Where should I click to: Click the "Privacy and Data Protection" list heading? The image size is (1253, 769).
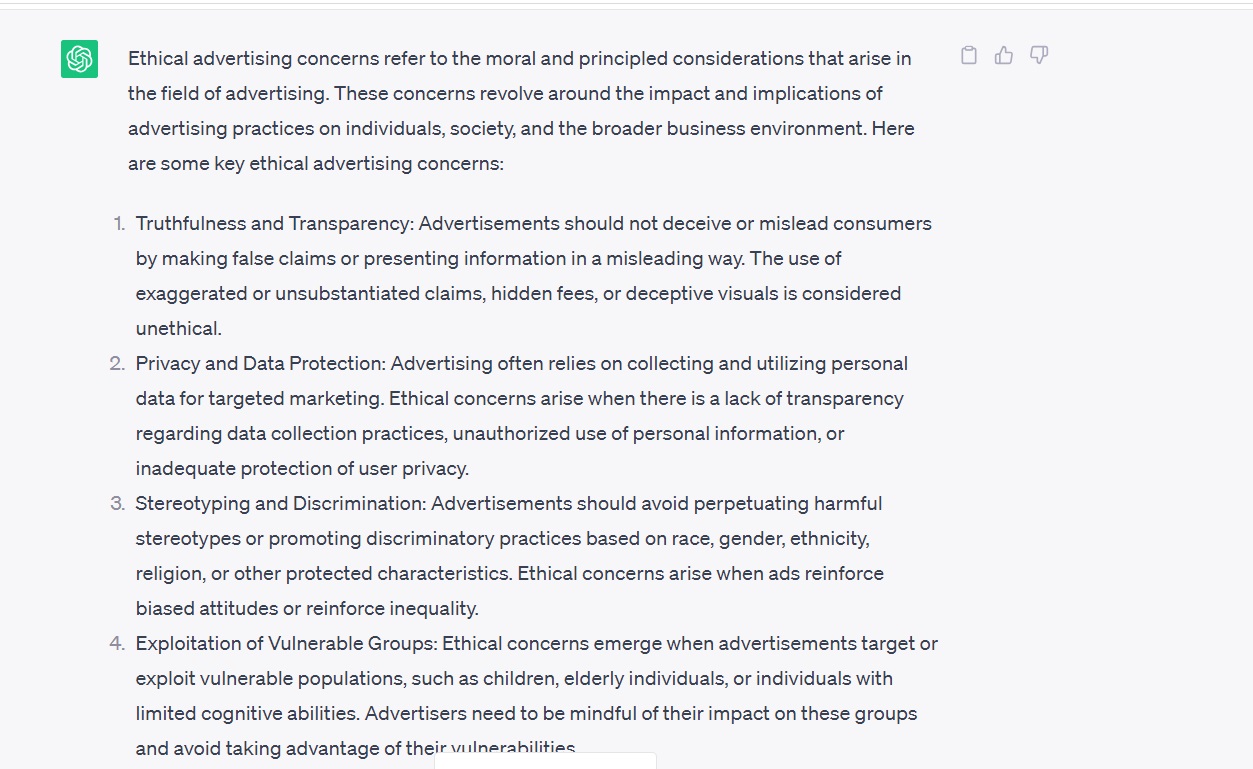[260, 364]
